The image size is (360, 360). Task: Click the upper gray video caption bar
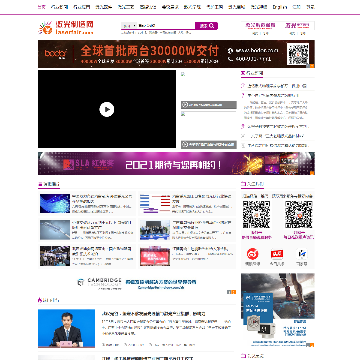coord(209,105)
